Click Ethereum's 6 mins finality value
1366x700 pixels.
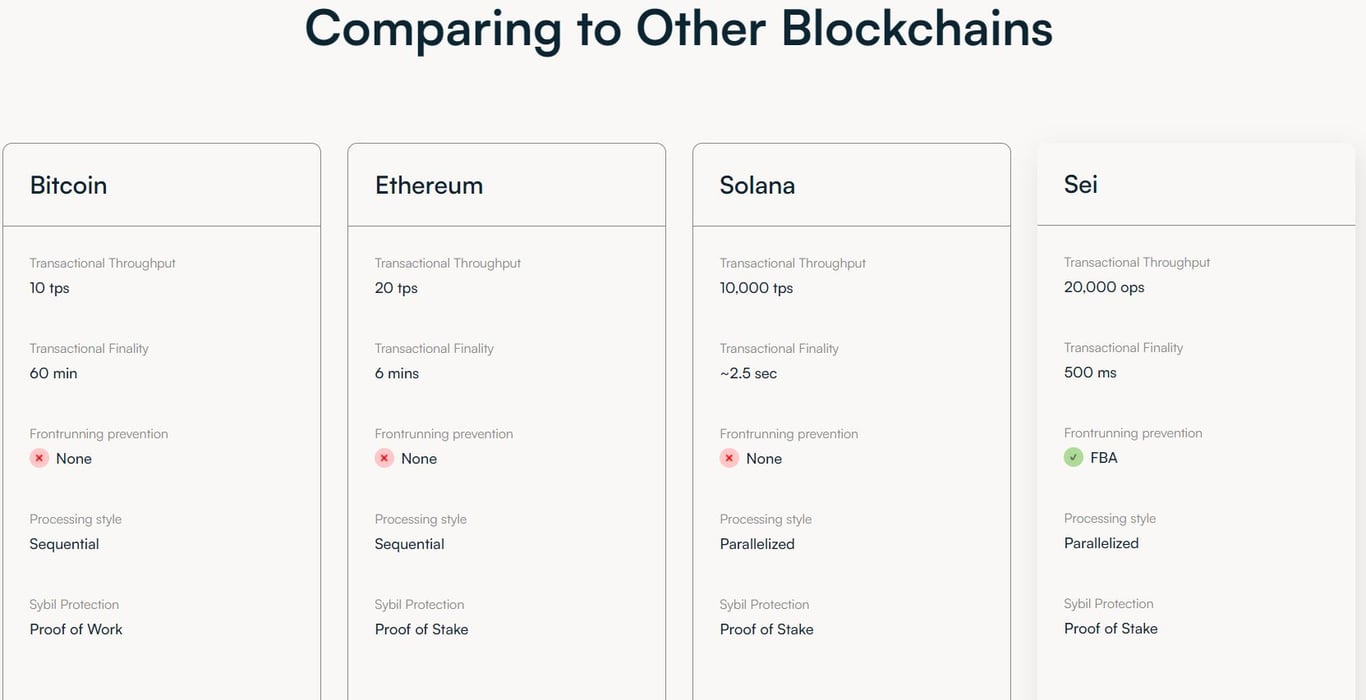[397, 373]
